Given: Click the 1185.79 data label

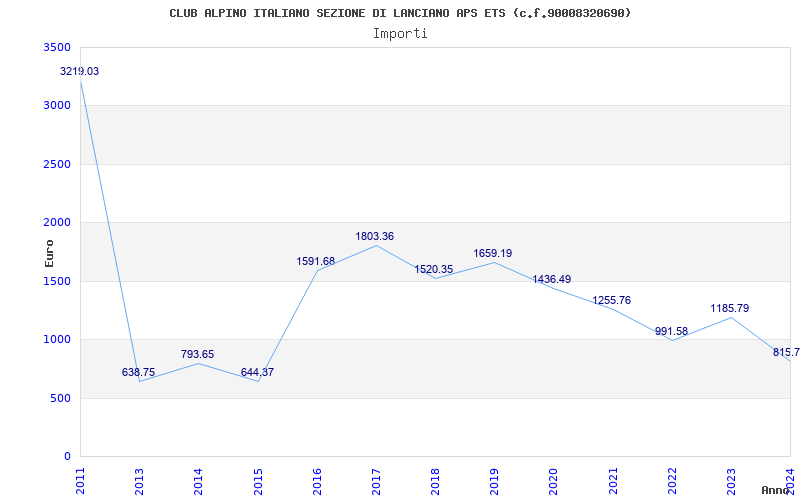Looking at the screenshot, I should [730, 309].
